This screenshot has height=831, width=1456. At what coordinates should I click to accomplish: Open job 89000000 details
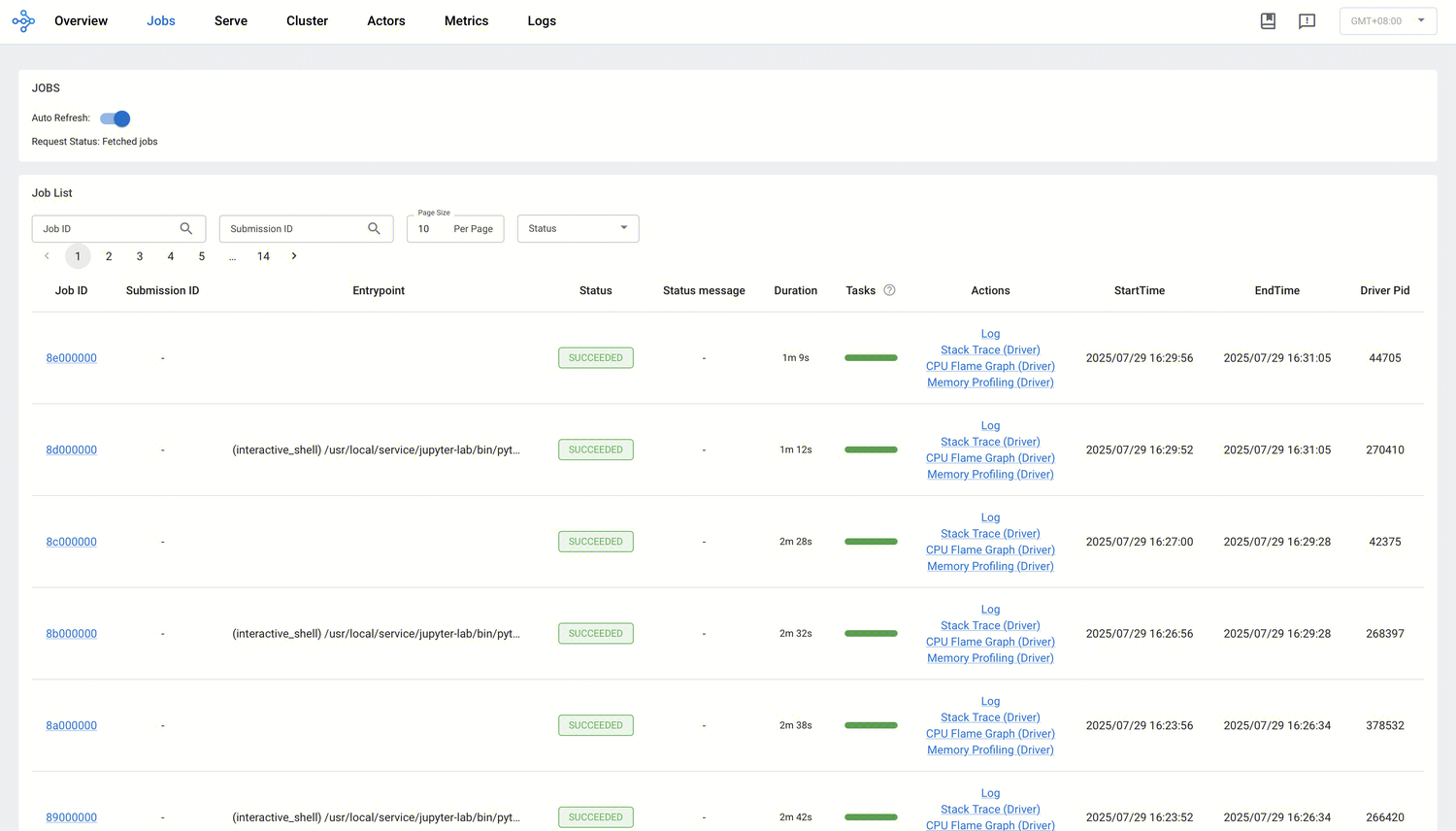coord(71,817)
